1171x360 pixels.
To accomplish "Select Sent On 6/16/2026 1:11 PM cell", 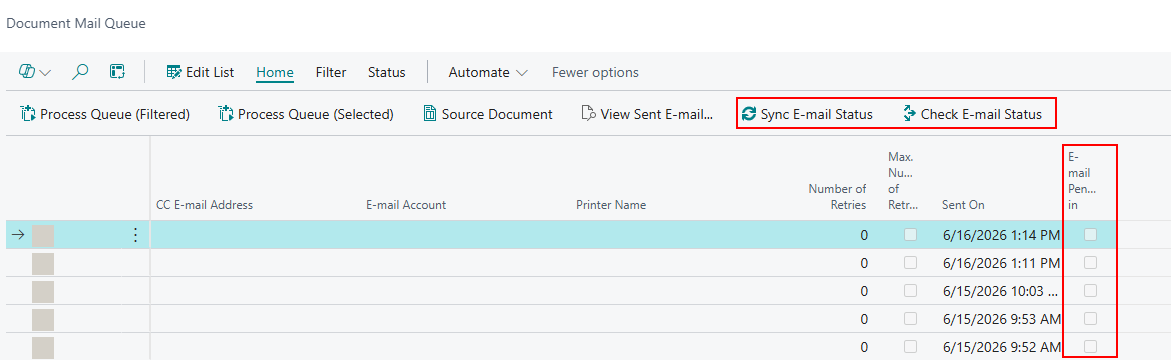I will pos(1001,263).
